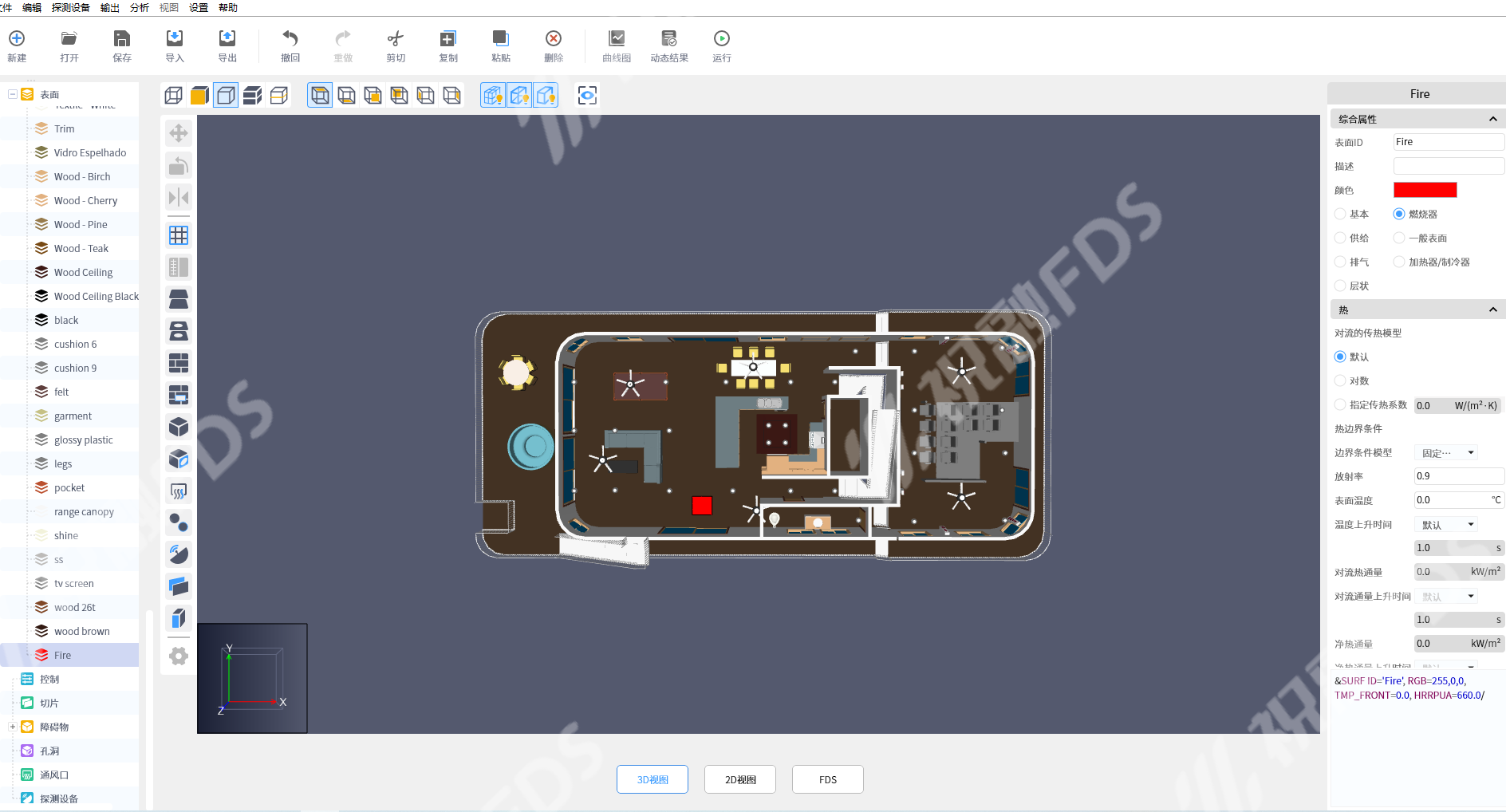Open the FDS view button
The image size is (1506, 812).
tap(828, 779)
